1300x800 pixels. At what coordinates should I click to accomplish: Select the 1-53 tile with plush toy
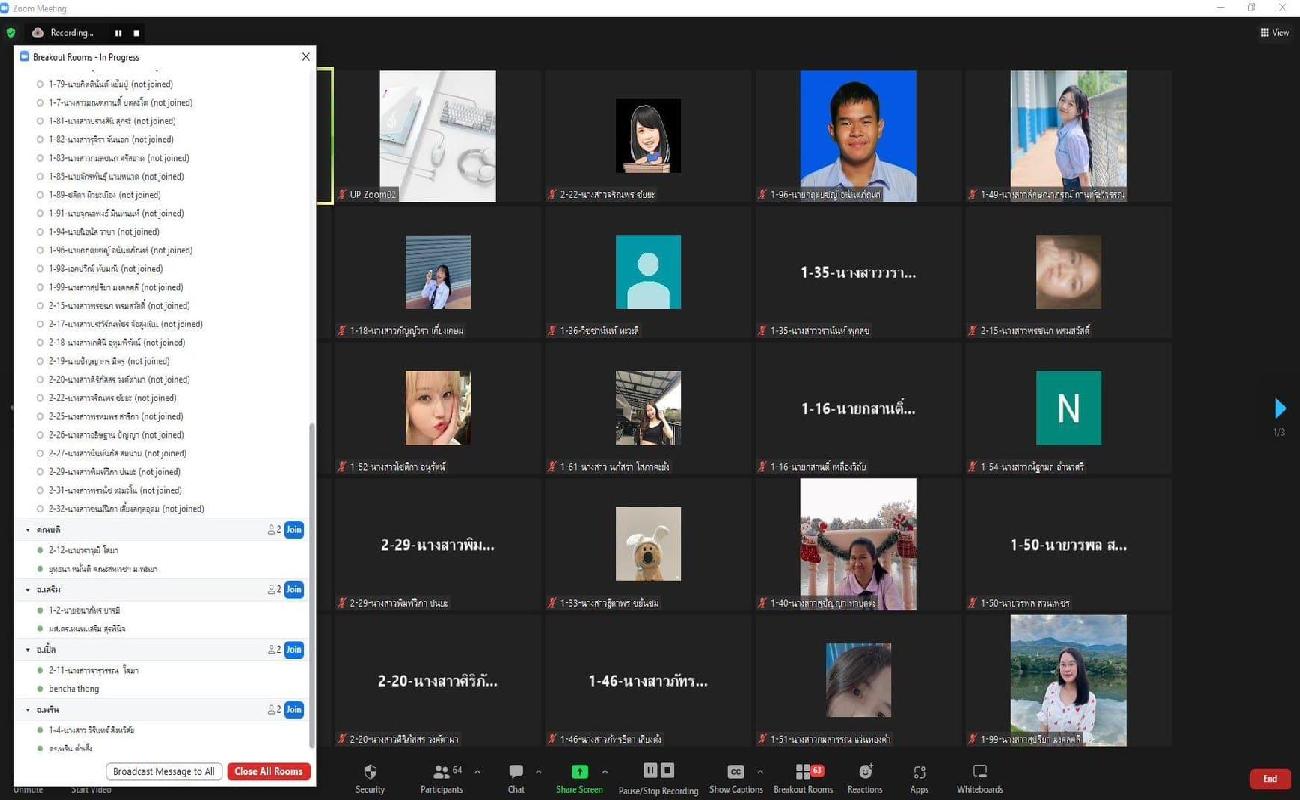[648, 544]
